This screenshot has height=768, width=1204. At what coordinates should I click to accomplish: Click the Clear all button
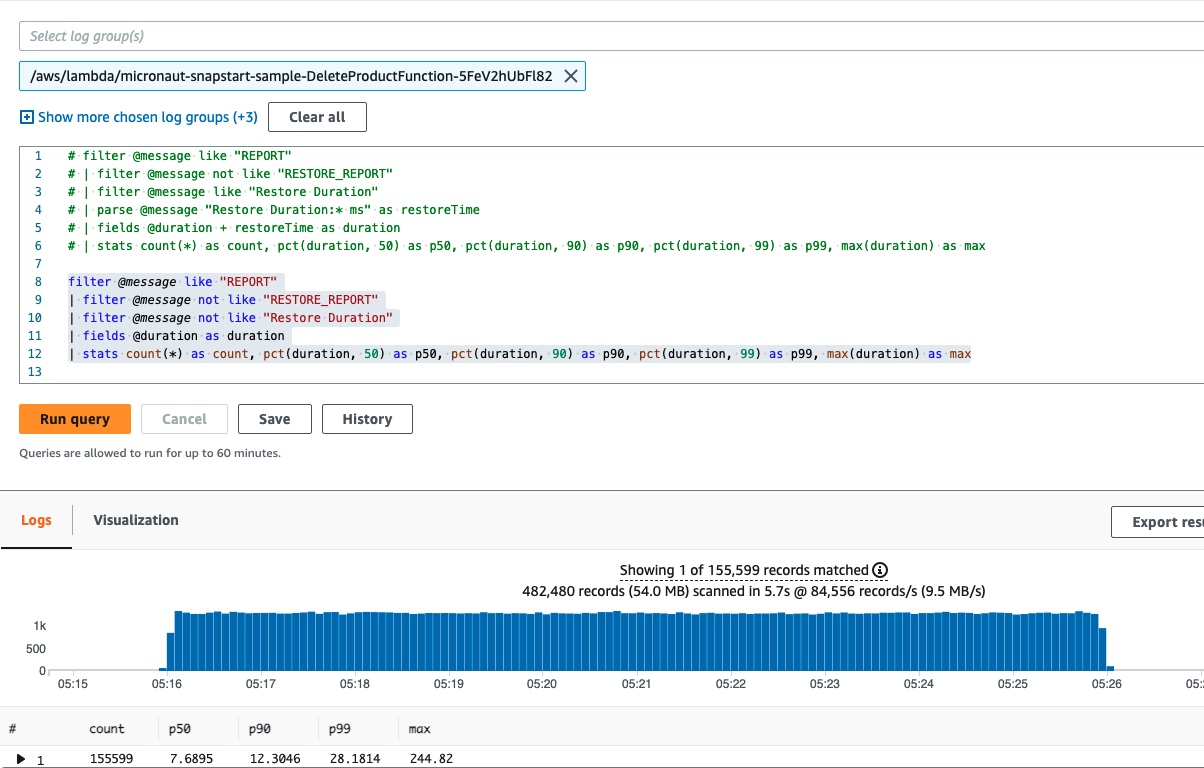(317, 117)
